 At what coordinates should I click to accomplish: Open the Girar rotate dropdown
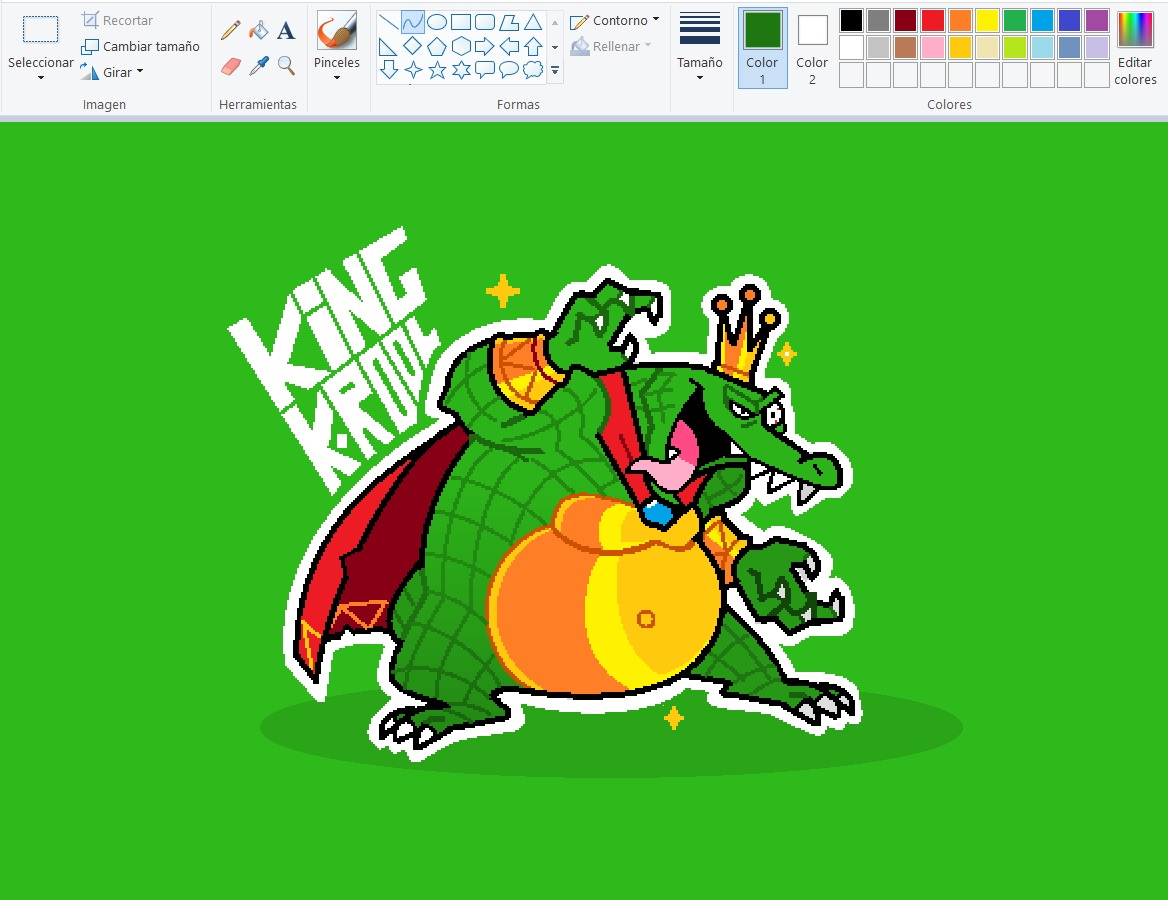(x=140, y=72)
